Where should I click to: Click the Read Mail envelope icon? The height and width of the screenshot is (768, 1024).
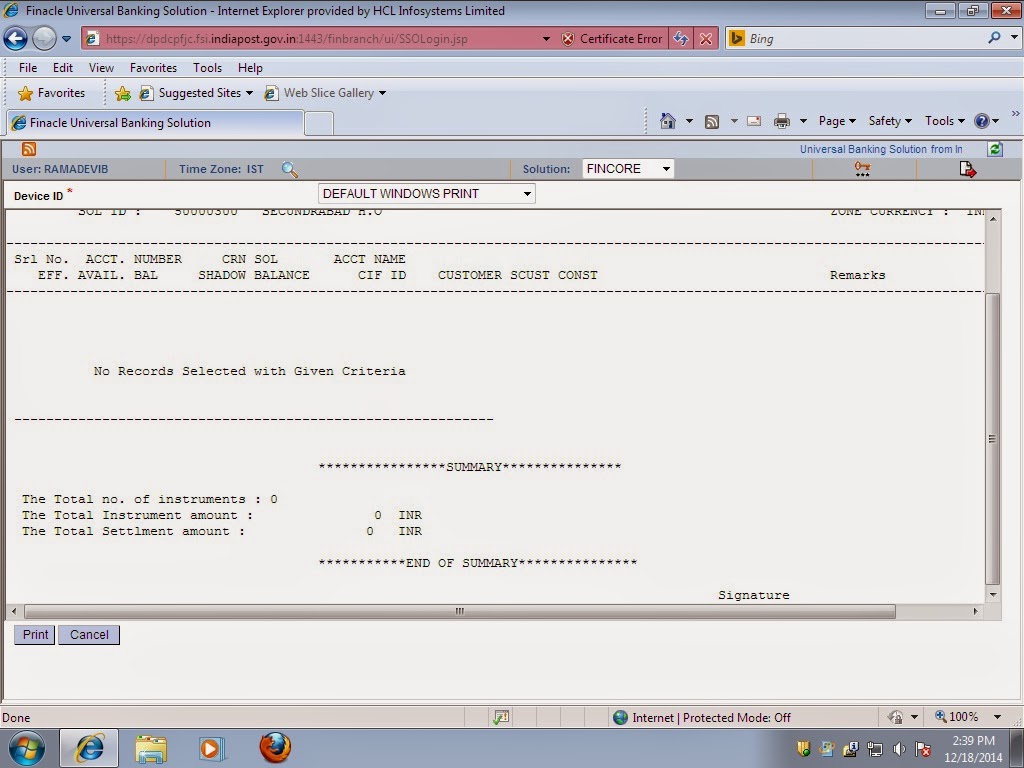coord(753,120)
